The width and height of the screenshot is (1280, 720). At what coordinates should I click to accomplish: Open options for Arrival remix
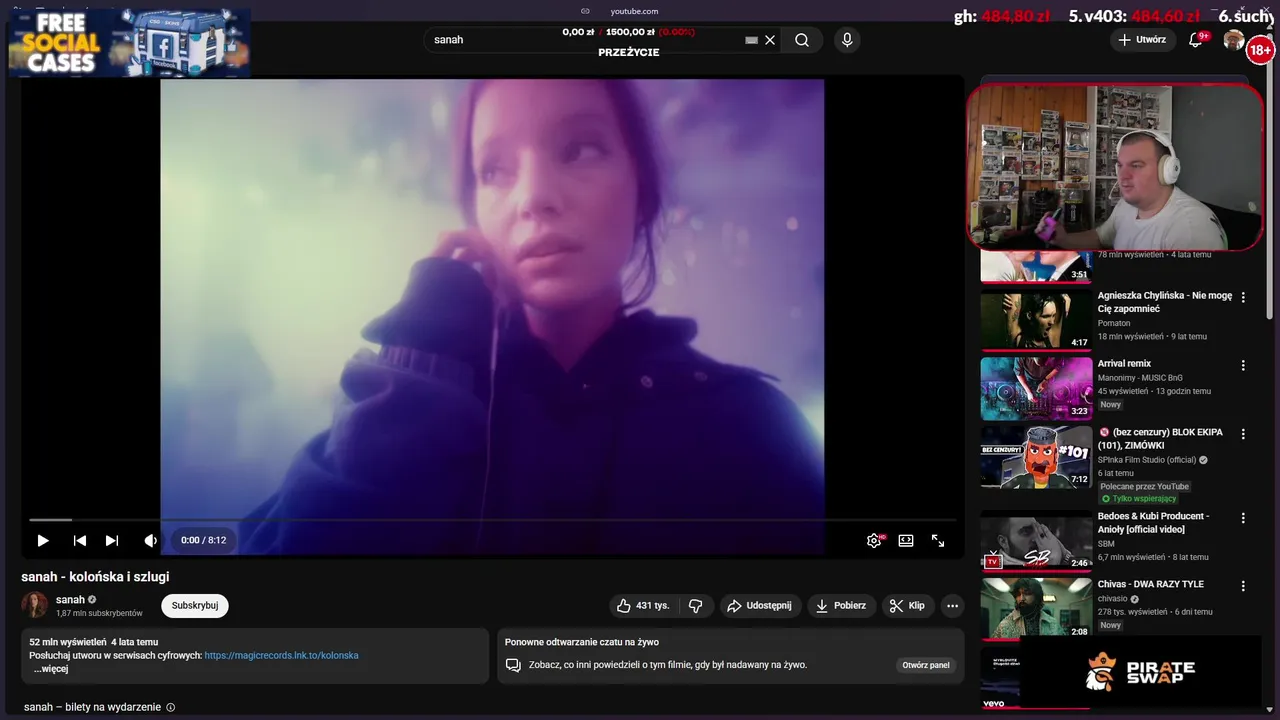click(x=1243, y=366)
